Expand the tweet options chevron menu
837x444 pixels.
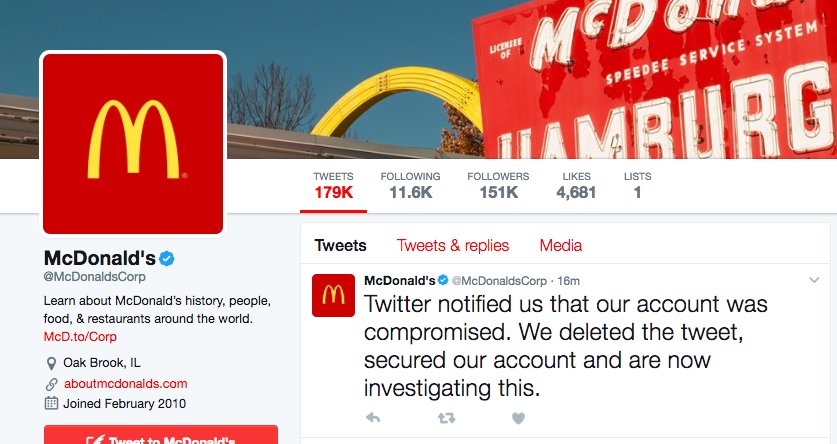coord(814,280)
